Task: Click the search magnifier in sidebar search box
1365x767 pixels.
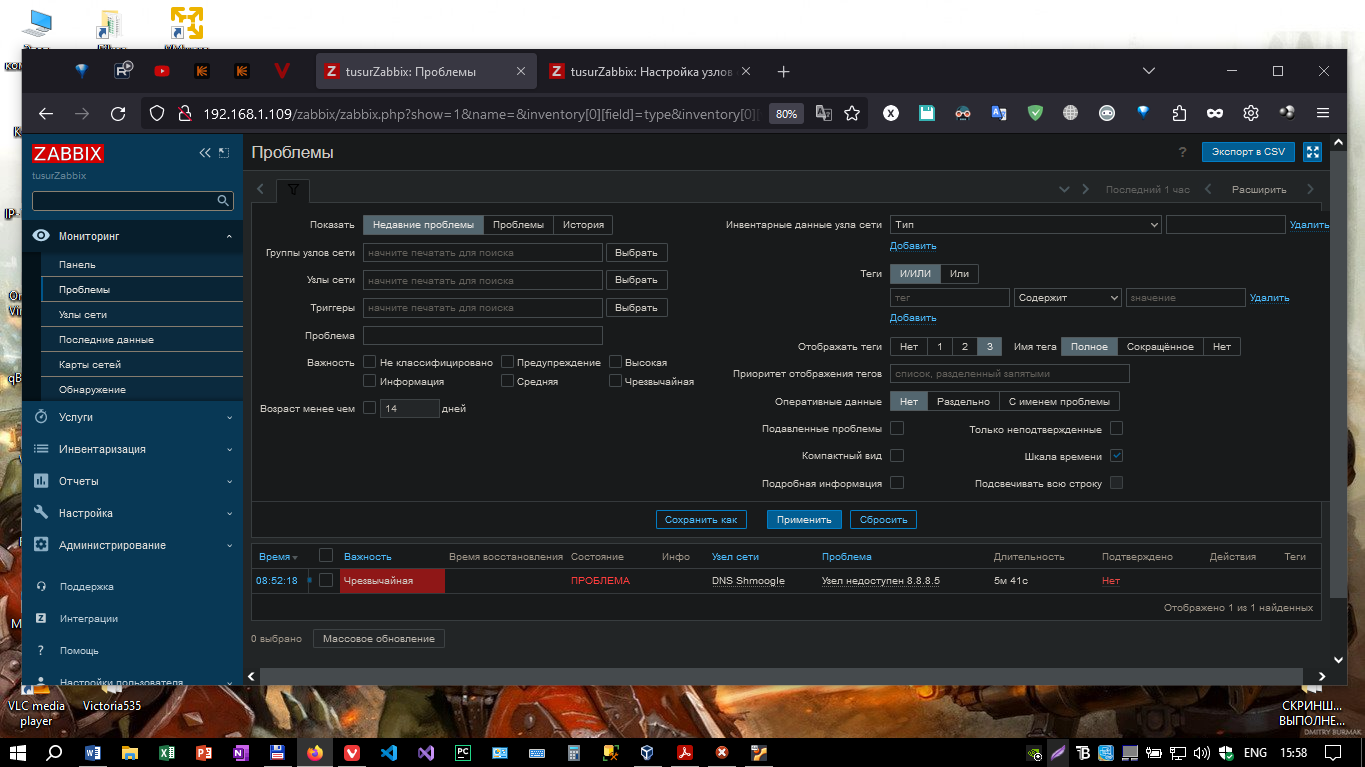Action: pyautogui.click(x=224, y=201)
